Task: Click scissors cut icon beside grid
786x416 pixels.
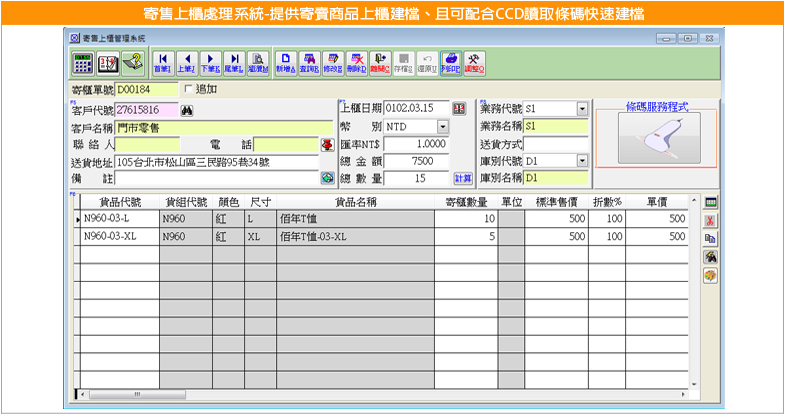Action: point(711,220)
